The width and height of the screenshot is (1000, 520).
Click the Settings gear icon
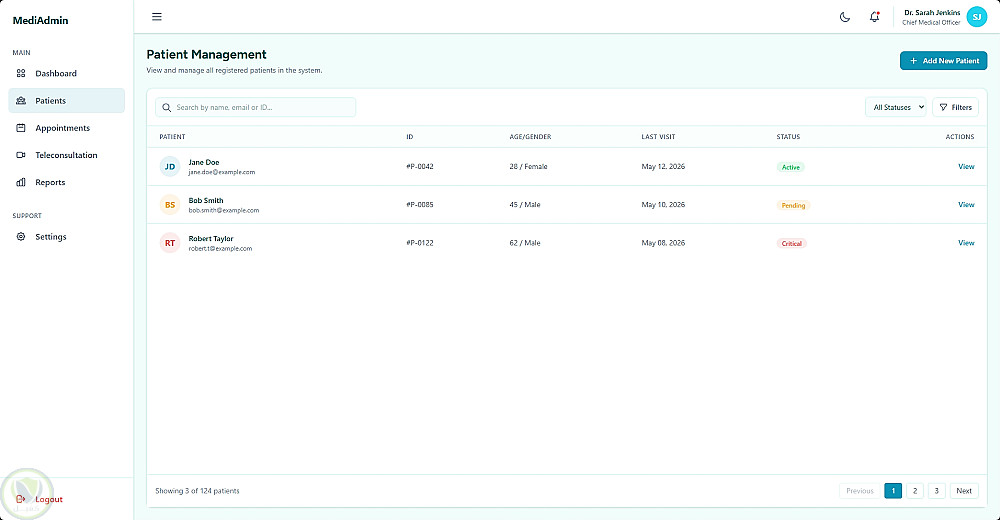(x=21, y=237)
